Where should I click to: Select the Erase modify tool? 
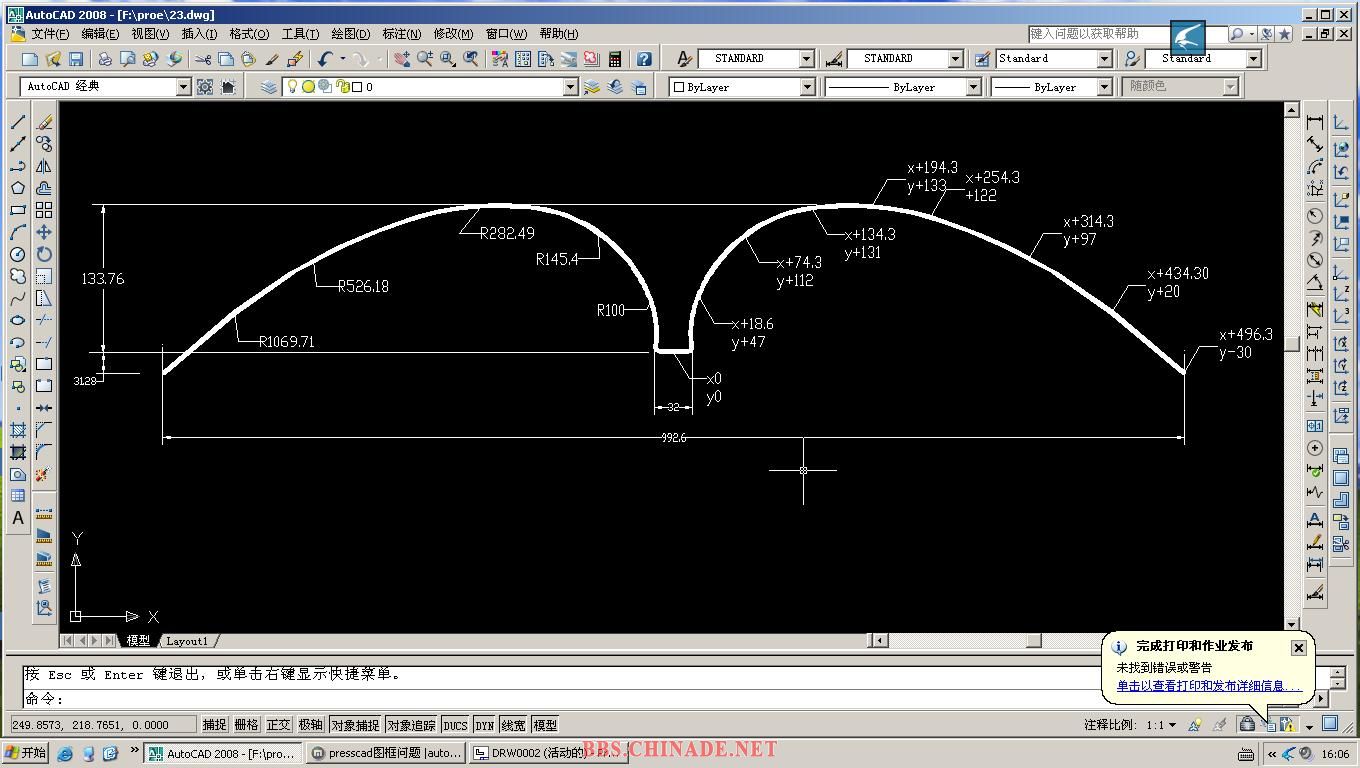(x=44, y=122)
